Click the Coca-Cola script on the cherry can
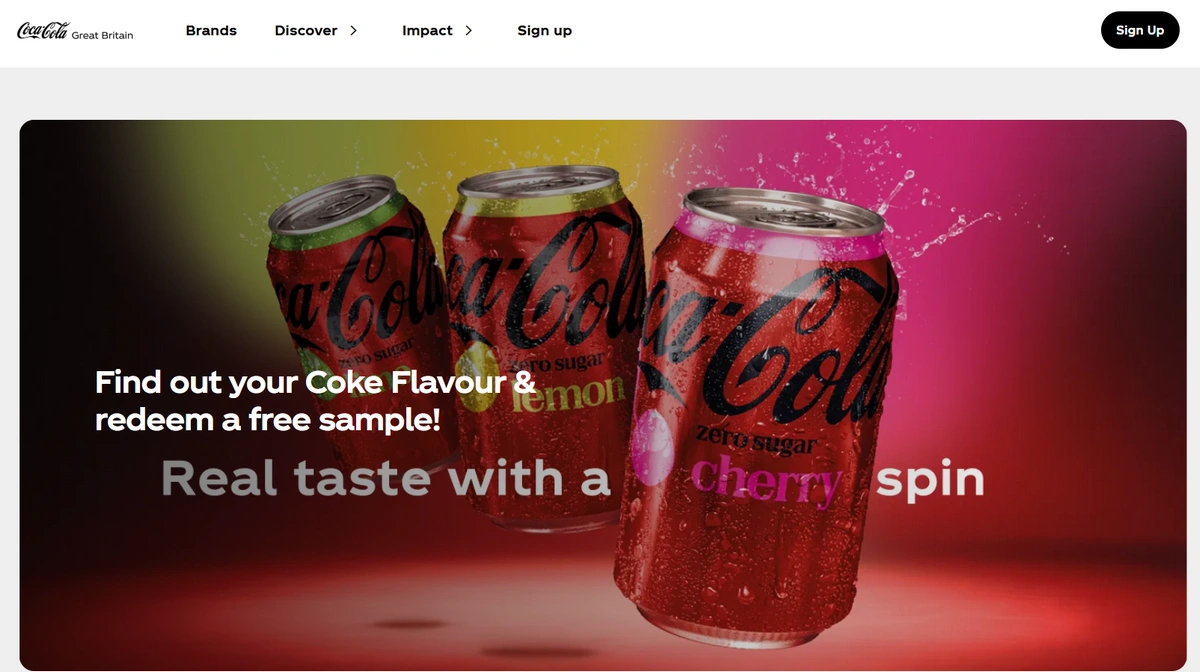The image size is (1200, 672). (770, 340)
